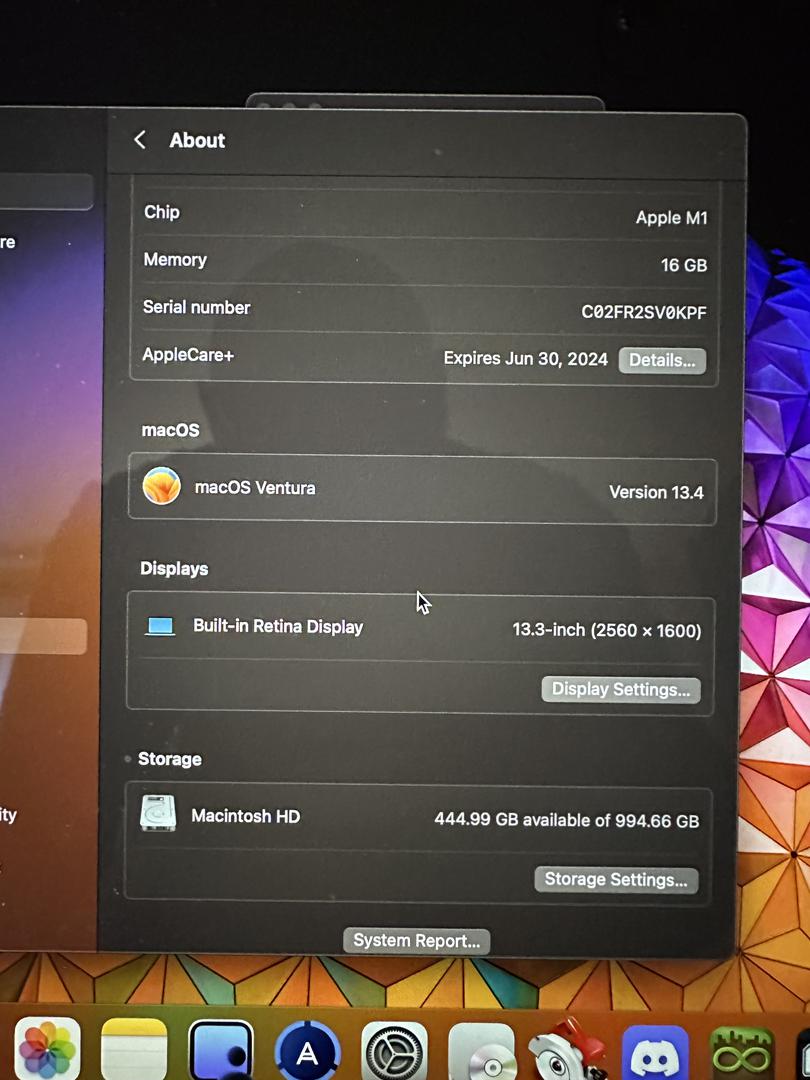The image size is (810, 1080).
Task: Click the System Report button
Action: 417,941
